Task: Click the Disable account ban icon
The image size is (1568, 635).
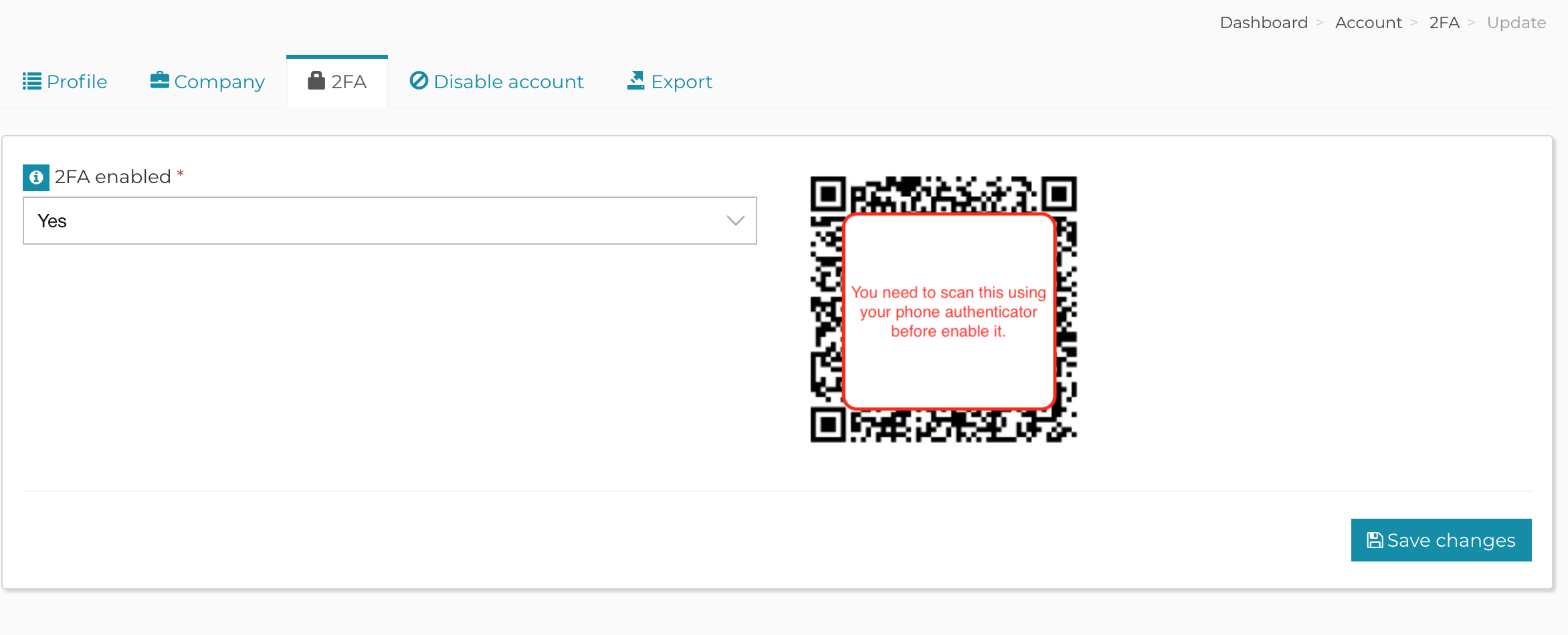Action: [419, 80]
